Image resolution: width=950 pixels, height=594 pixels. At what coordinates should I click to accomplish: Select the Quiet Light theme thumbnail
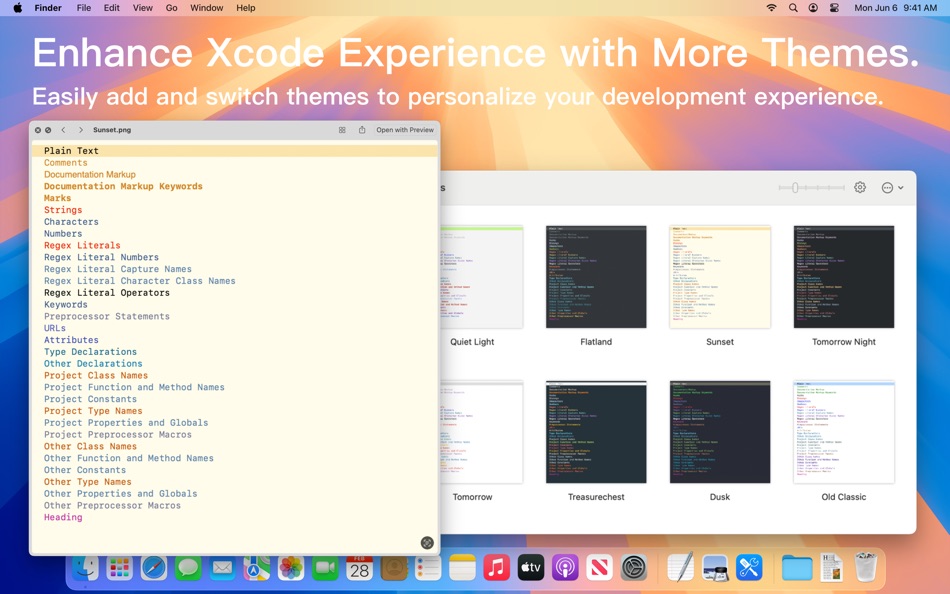click(481, 277)
